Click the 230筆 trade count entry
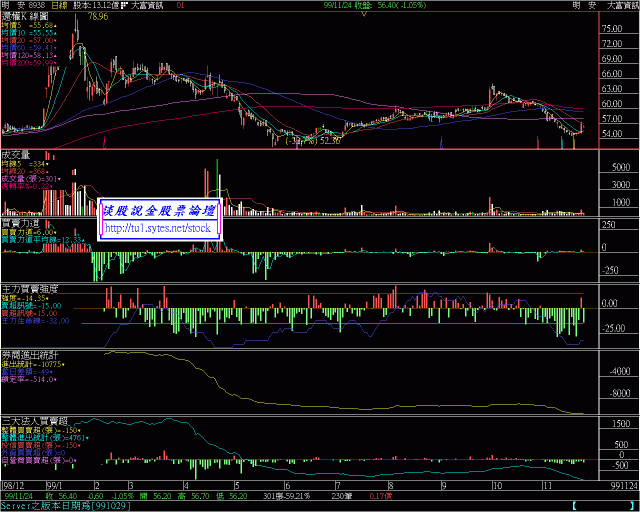The height and width of the screenshot is (512, 640). tap(342, 496)
